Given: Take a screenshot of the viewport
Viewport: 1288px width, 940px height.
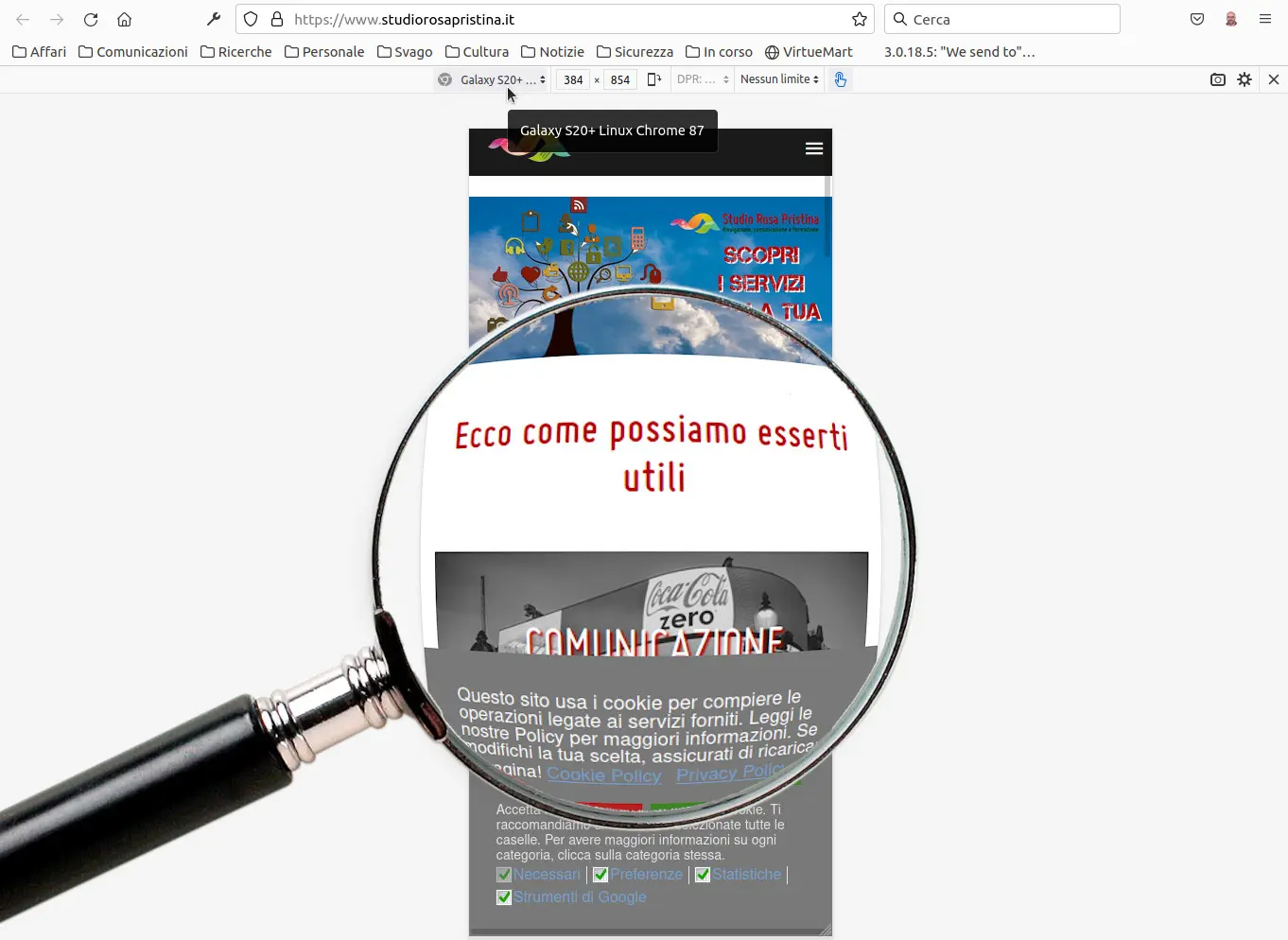Looking at the screenshot, I should (x=1218, y=79).
